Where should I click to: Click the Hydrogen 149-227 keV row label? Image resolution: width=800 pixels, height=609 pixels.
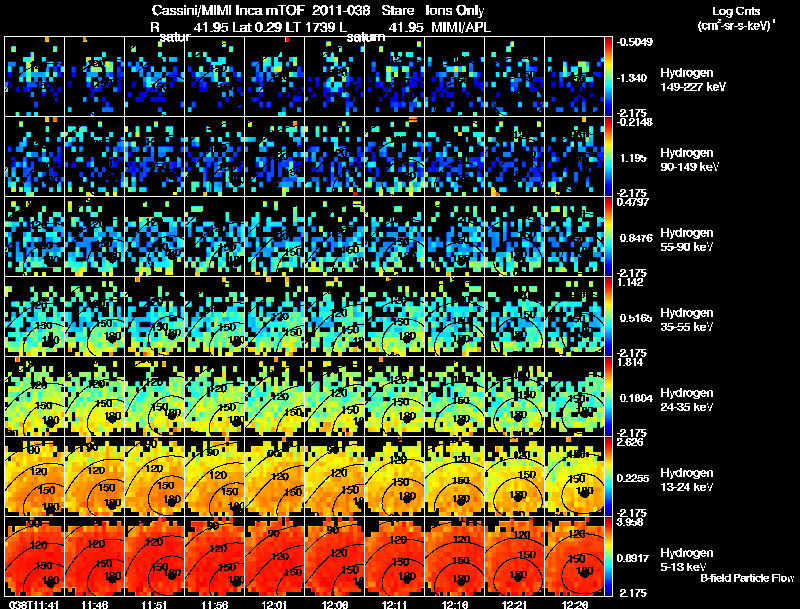692,80
